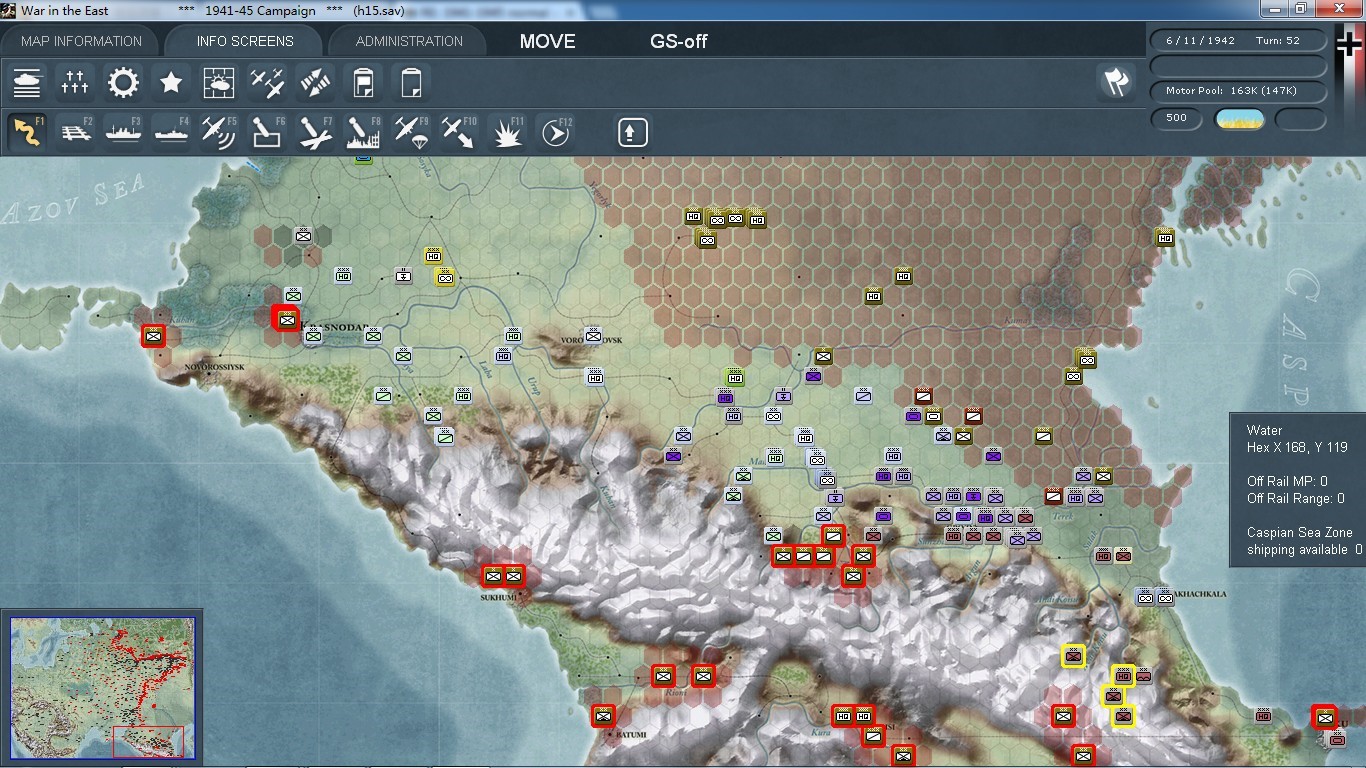Open the blank document report icon
This screenshot has height=768, width=1366.
(x=411, y=82)
